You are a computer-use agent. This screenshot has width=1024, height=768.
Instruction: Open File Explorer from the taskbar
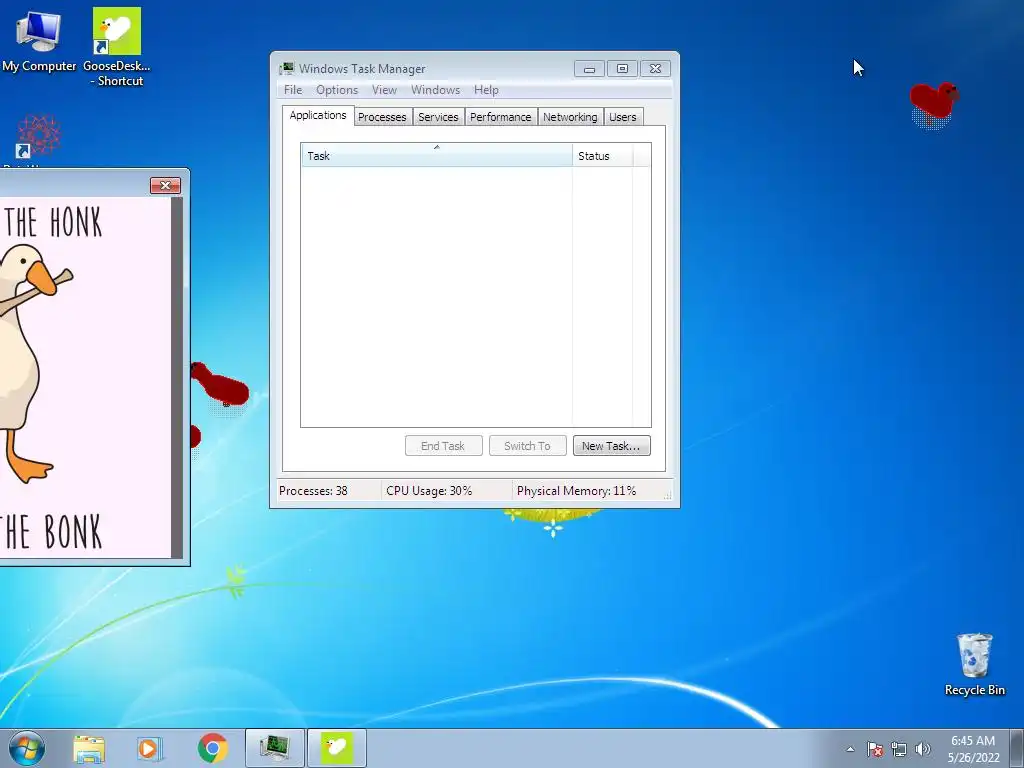(89, 748)
